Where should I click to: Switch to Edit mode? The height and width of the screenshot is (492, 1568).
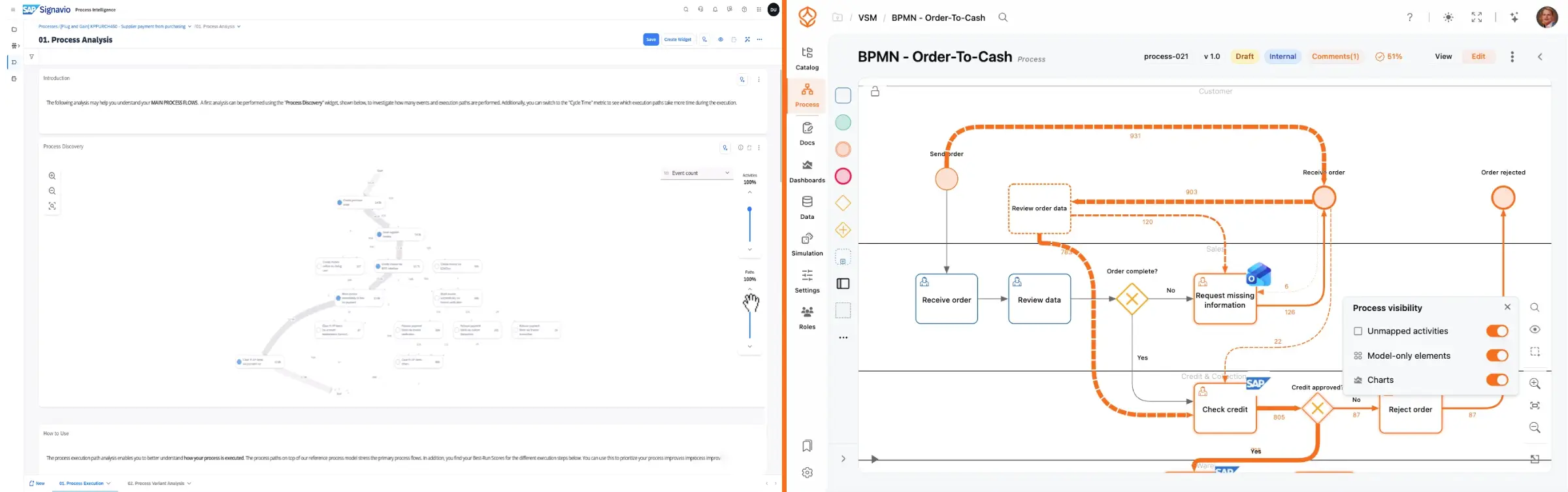pos(1478,57)
